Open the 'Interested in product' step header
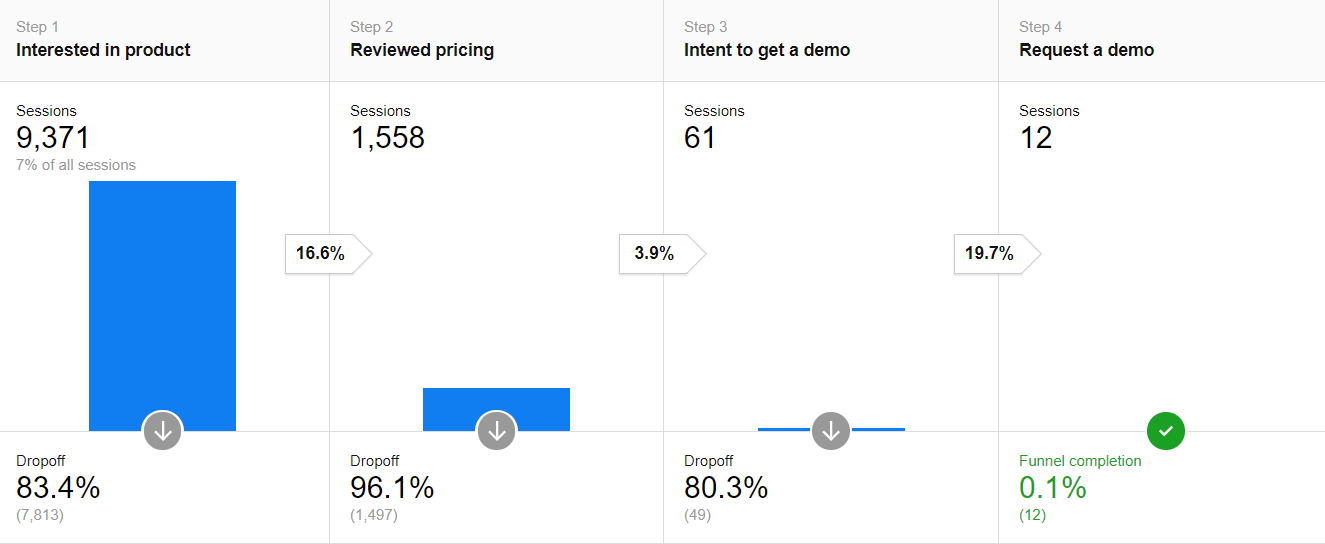 [103, 50]
